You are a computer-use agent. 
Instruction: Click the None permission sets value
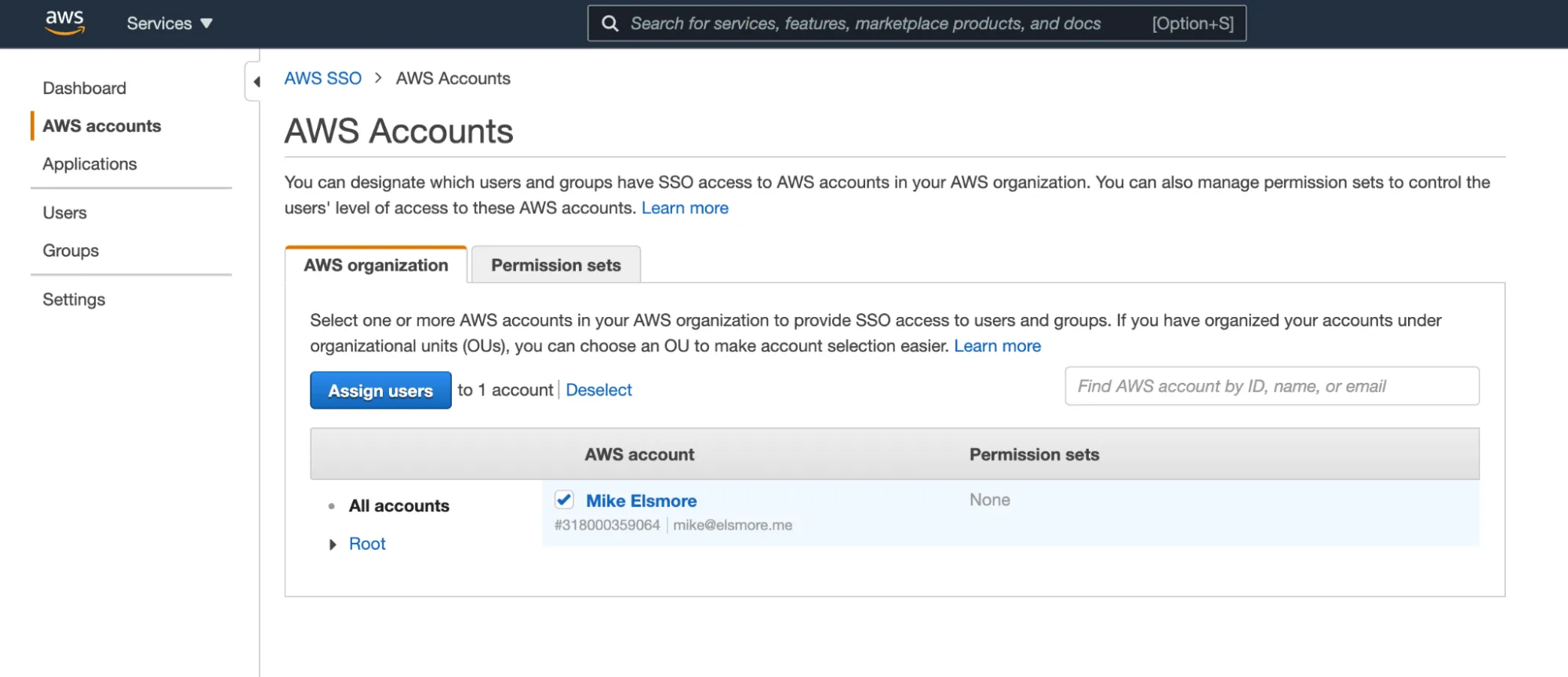tap(989, 500)
